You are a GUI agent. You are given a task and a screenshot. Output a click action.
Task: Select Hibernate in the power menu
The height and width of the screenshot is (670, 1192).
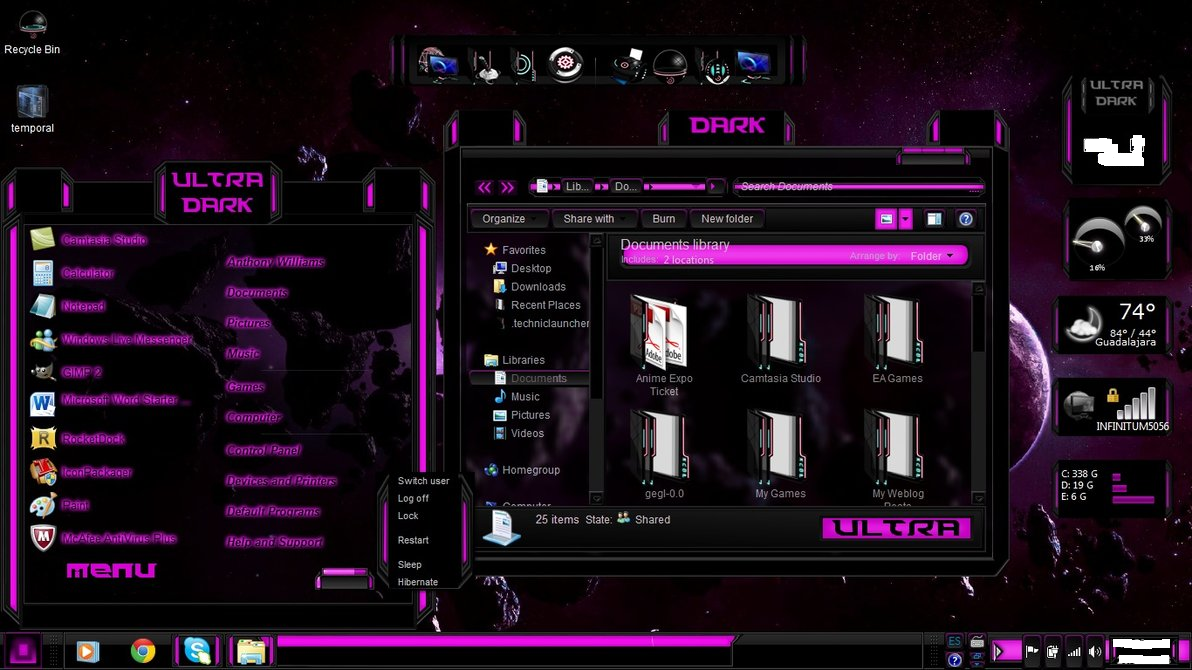(417, 582)
